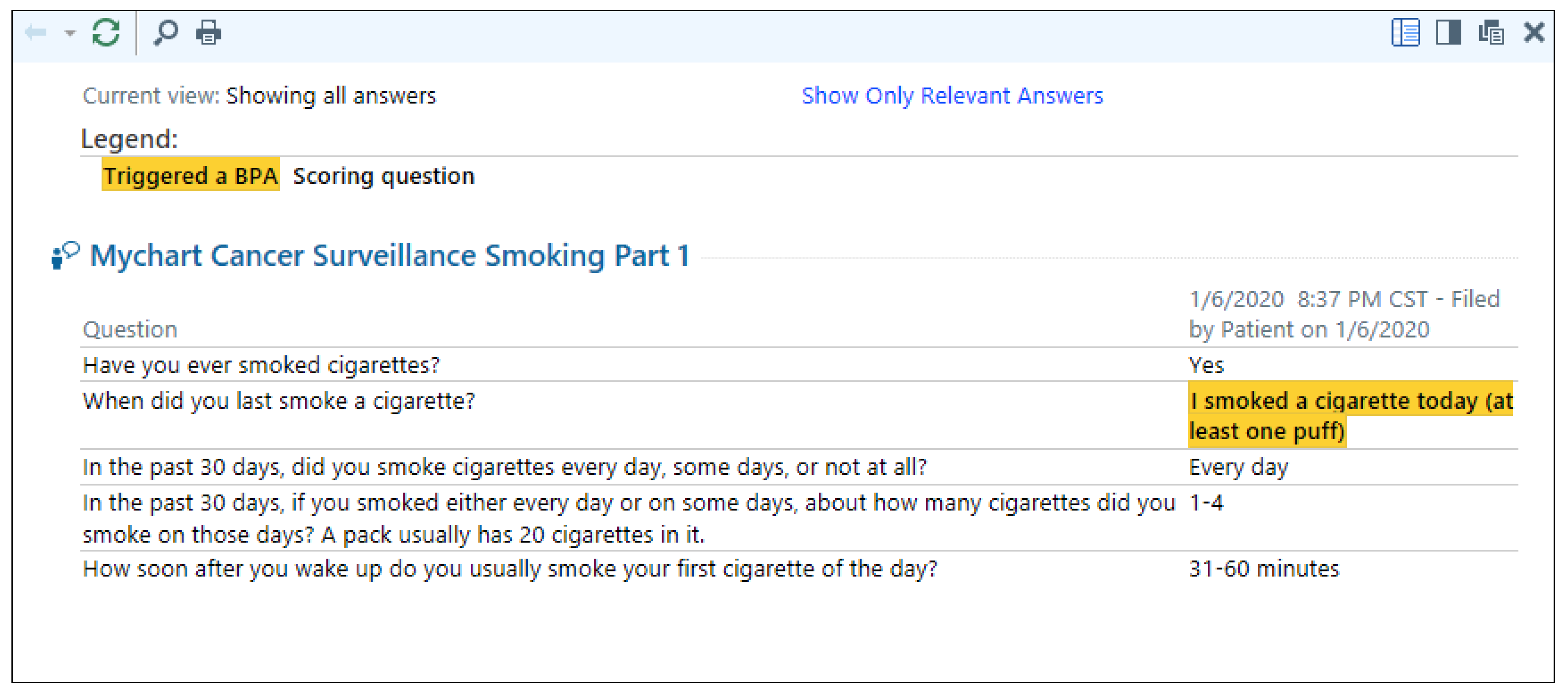
Task: Click the questionnaire icon beside Mychart Cancer Surveillance
Action: 65,255
